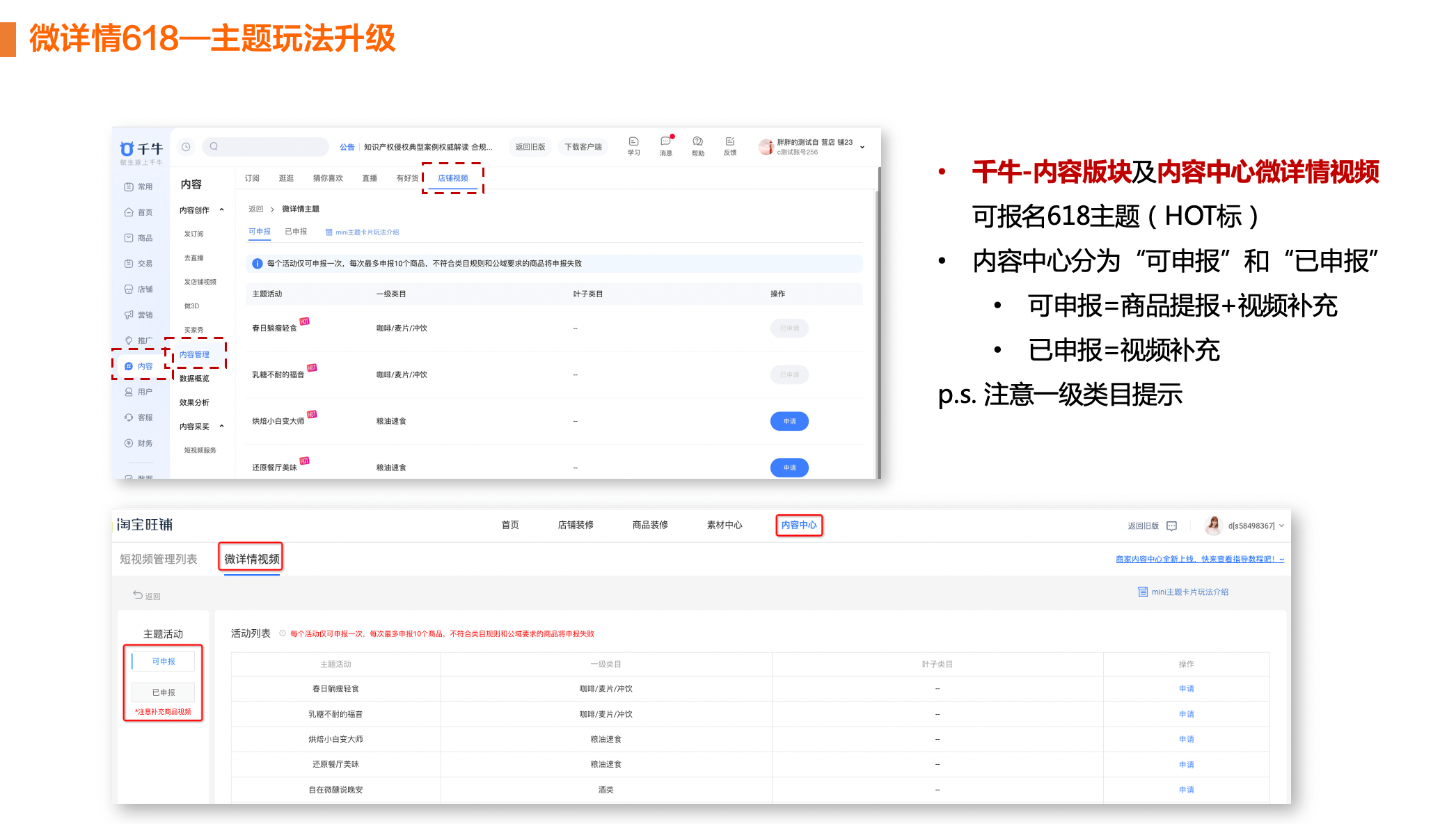1456x824 pixels.
Task: Select the 营销 megaphone icon in the sidebar
Action: 129,315
